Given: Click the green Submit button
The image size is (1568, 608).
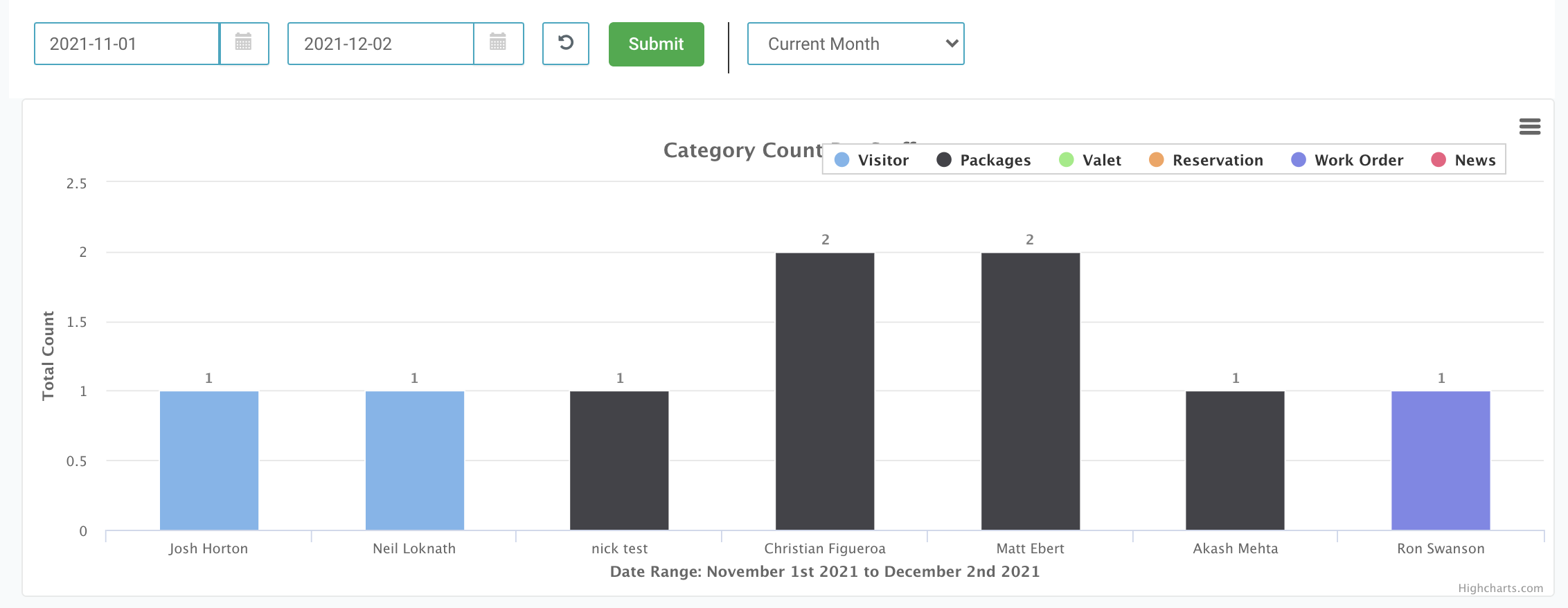Looking at the screenshot, I should (656, 44).
